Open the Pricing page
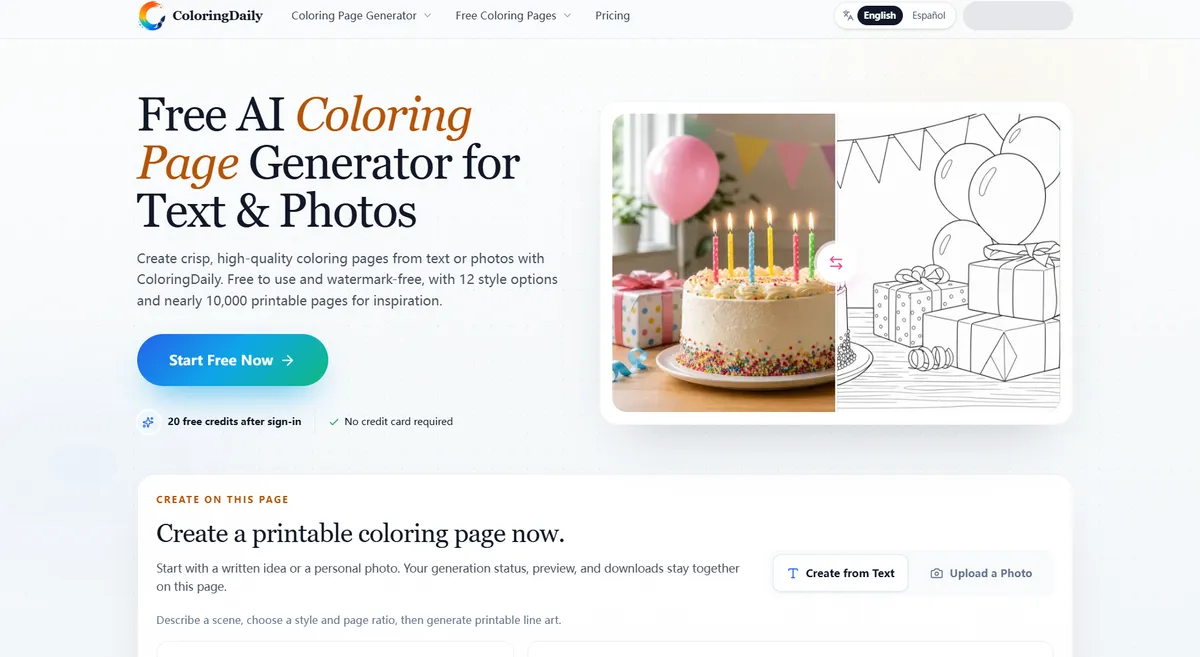 [612, 15]
